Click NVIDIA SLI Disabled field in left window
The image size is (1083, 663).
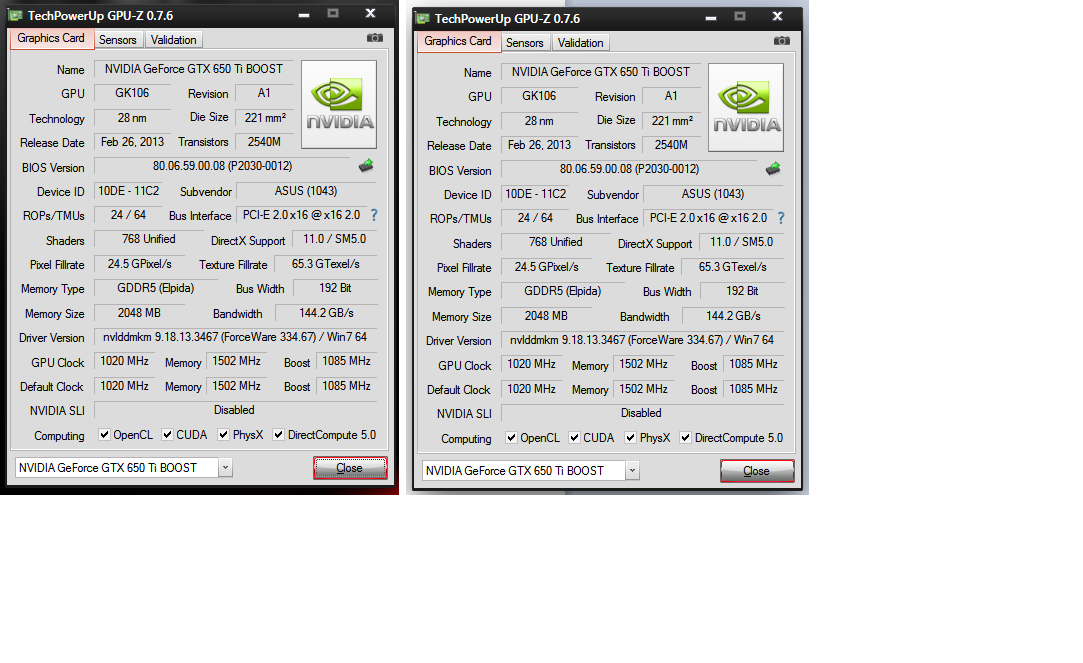coord(235,410)
